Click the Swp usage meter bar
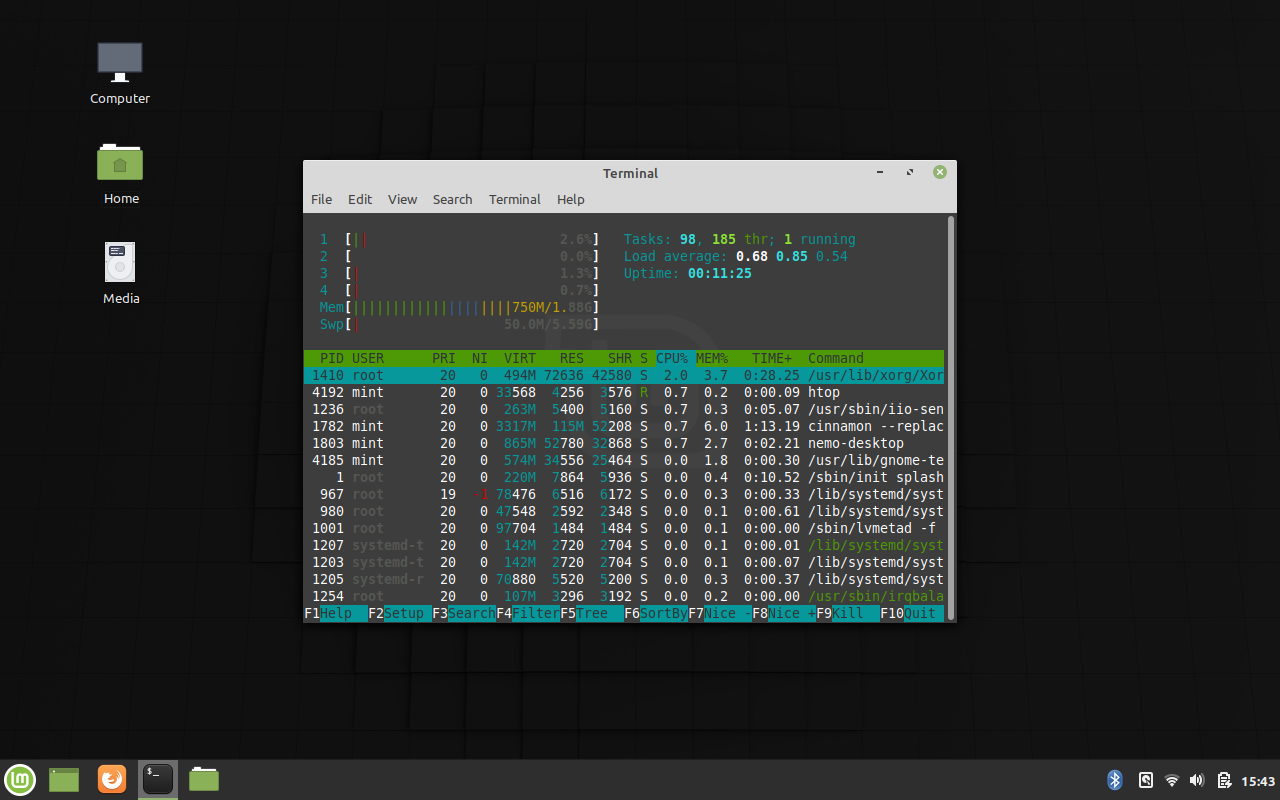Screen dimensions: 1280x800 [460, 324]
